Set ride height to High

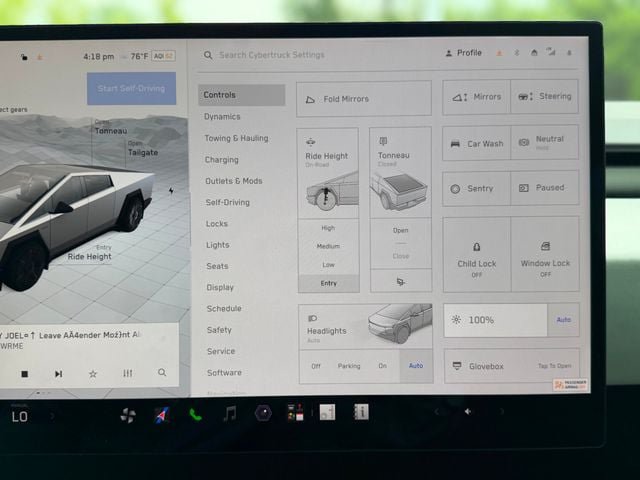coord(328,228)
